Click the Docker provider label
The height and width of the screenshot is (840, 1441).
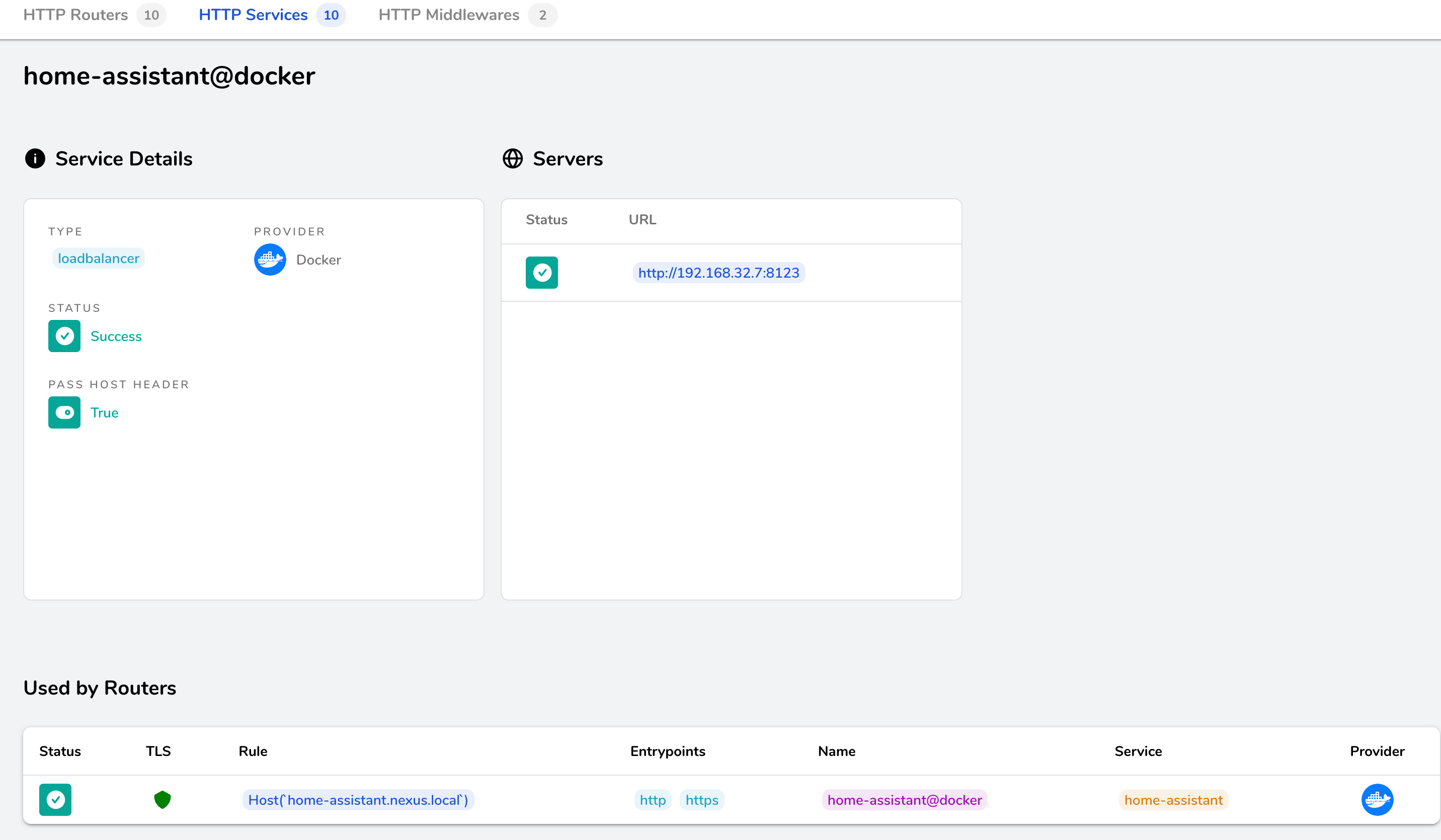[x=318, y=260]
